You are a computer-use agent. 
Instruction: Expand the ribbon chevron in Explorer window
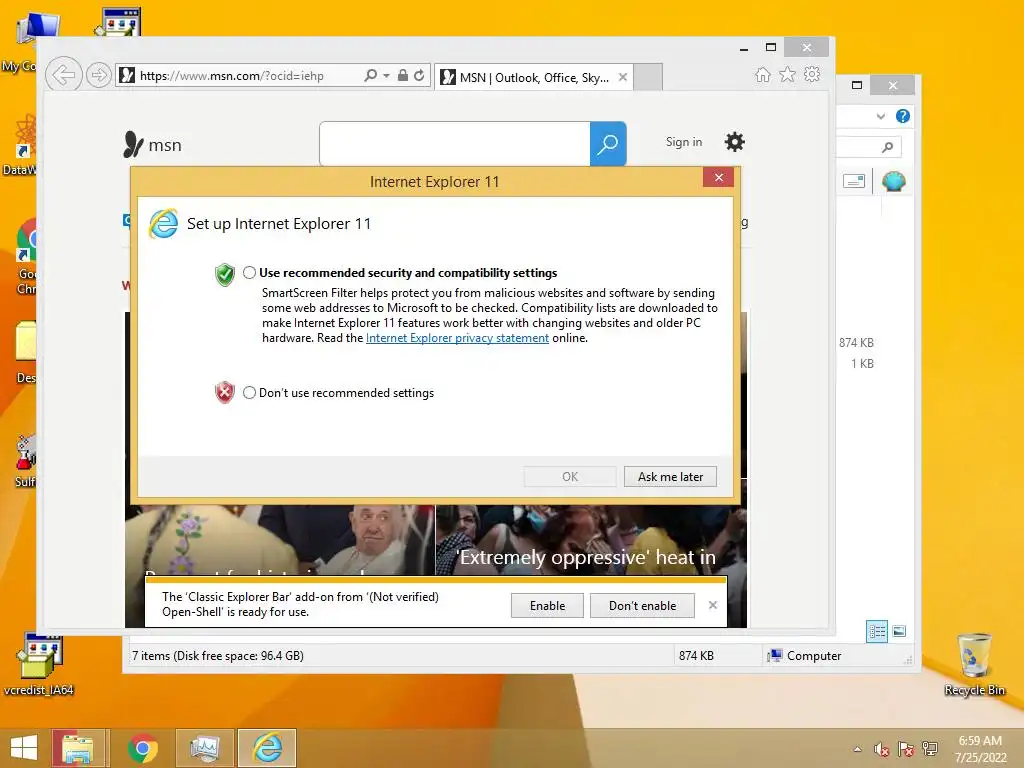881,116
